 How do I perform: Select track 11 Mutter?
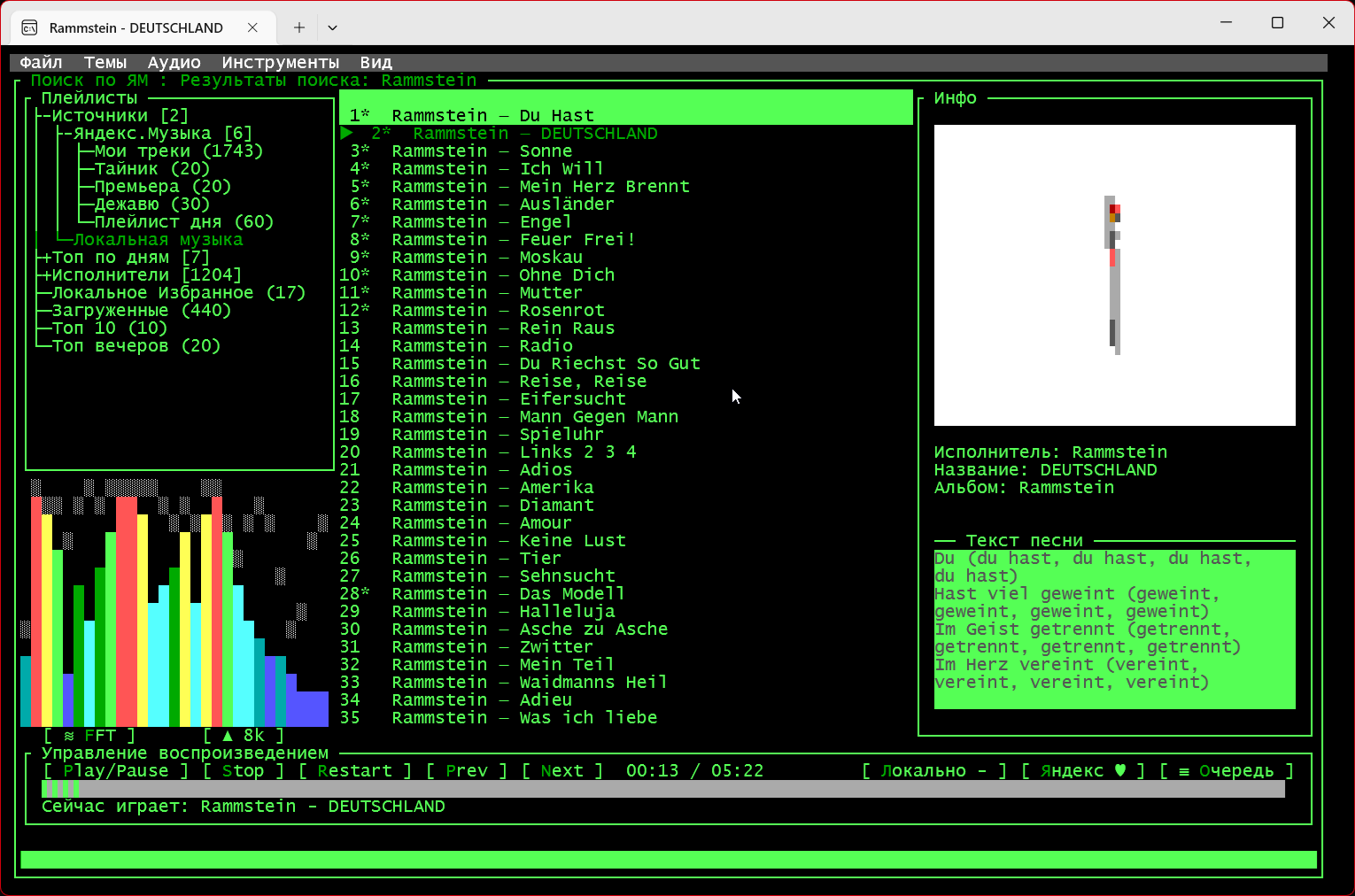626,293
